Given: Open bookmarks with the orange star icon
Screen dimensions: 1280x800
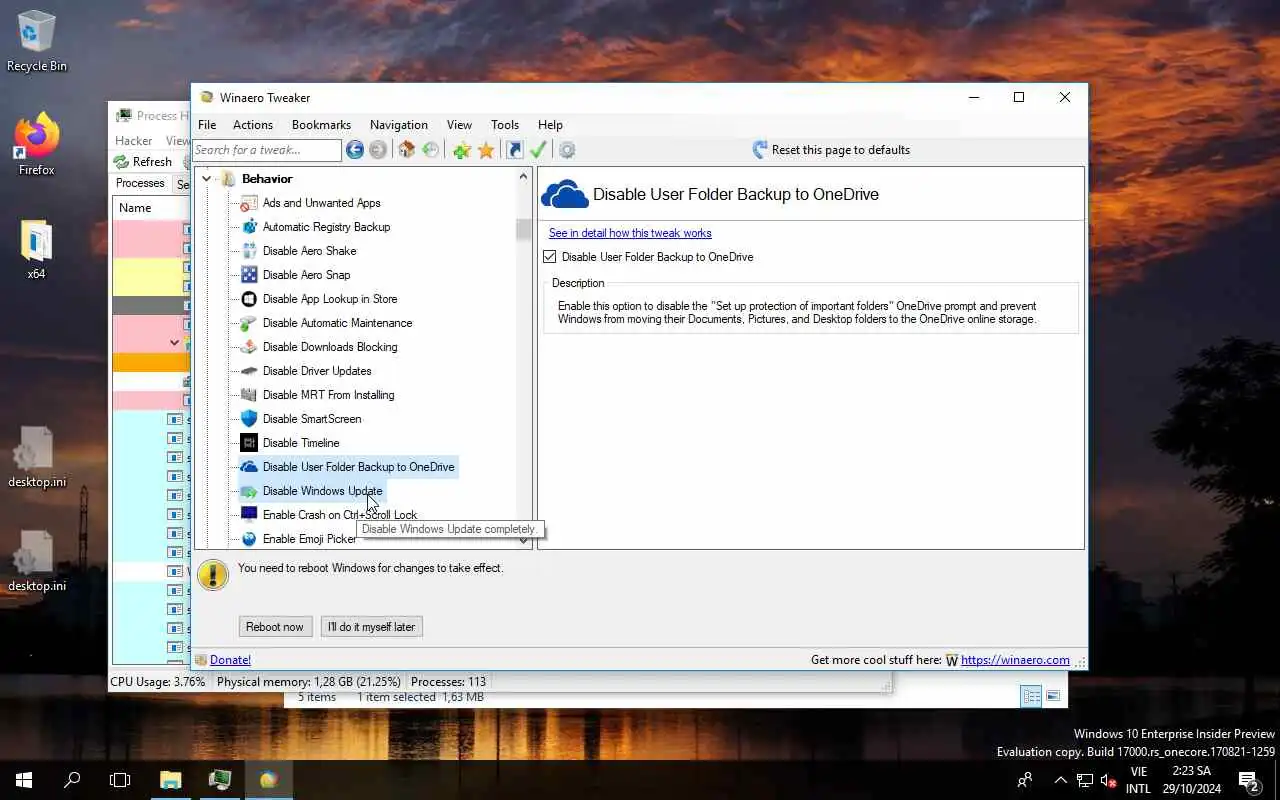Looking at the screenshot, I should coord(486,150).
